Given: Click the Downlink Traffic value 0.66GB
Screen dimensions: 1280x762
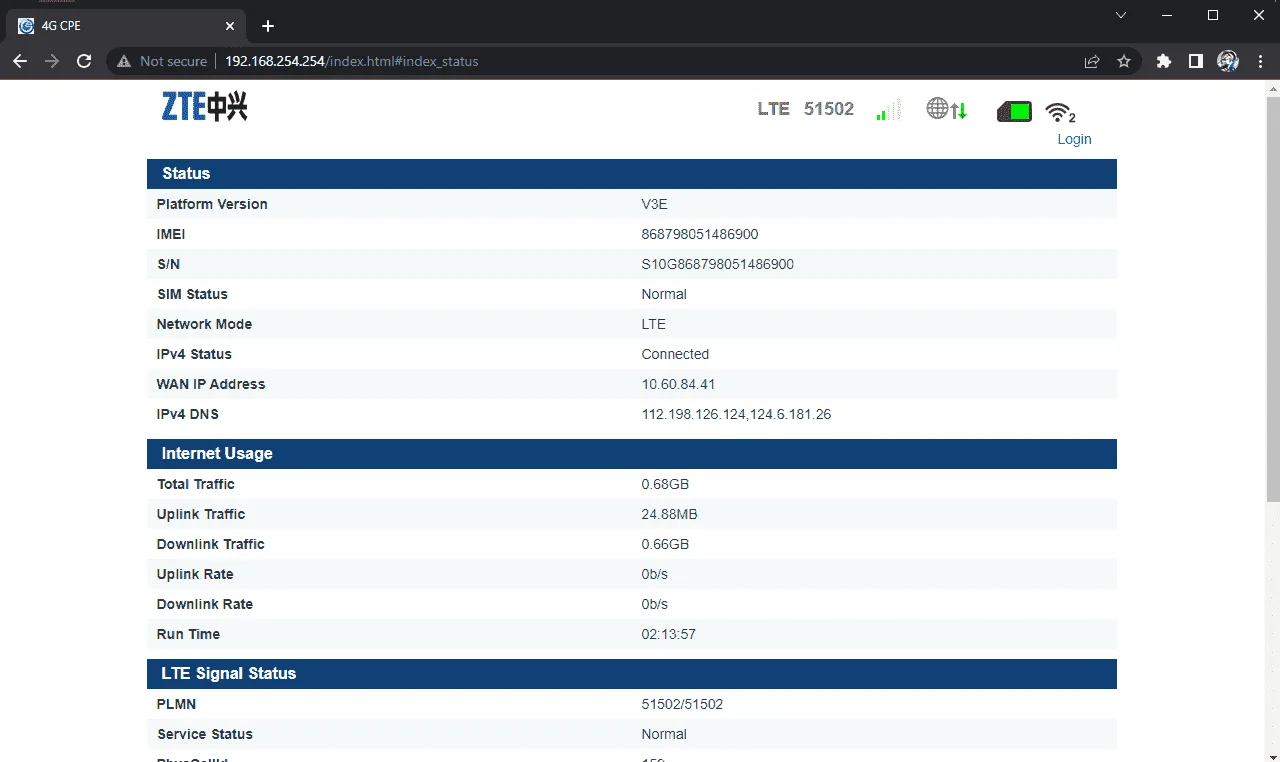Looking at the screenshot, I should click(x=665, y=544).
